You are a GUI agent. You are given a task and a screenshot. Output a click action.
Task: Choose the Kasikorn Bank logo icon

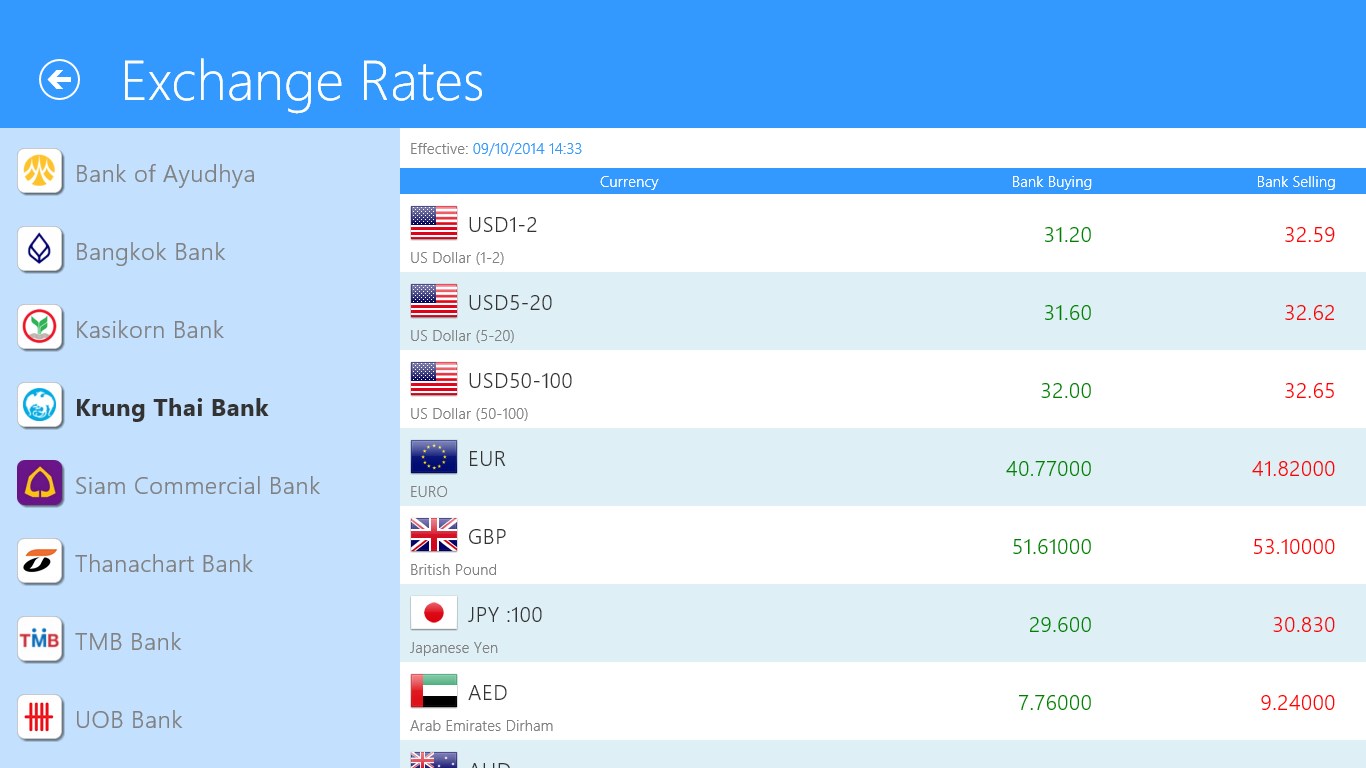click(x=40, y=328)
